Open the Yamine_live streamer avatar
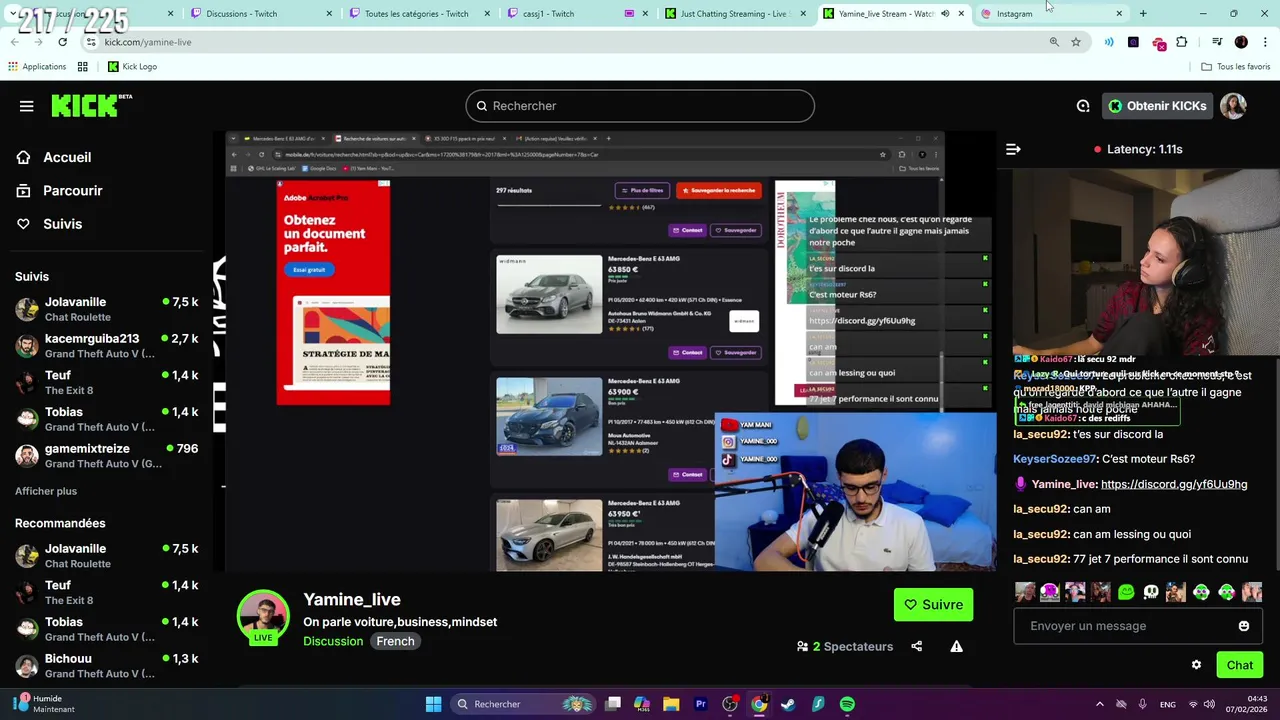Screen dimensions: 1280x720 point(263,617)
